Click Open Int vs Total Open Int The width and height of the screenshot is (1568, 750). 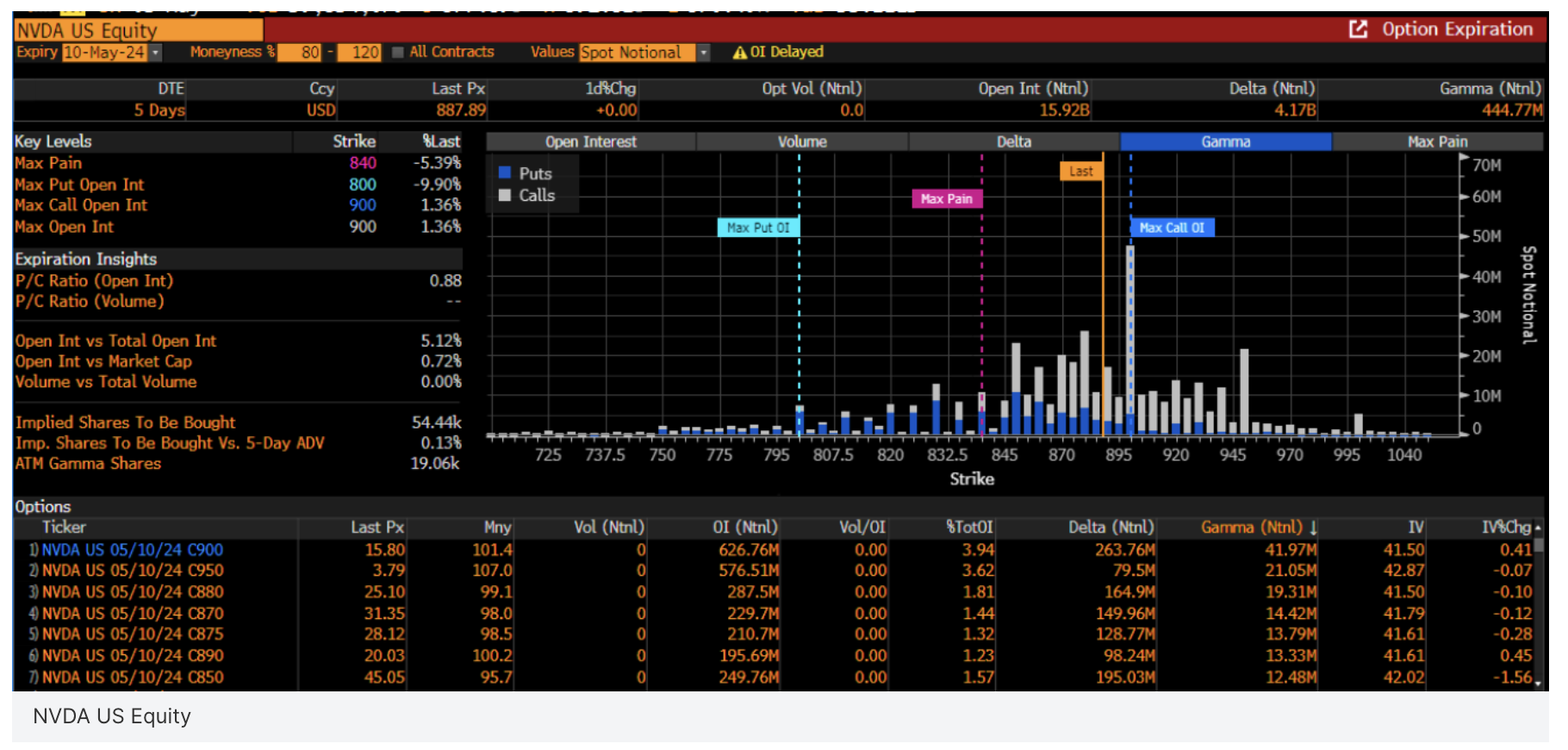(238, 341)
